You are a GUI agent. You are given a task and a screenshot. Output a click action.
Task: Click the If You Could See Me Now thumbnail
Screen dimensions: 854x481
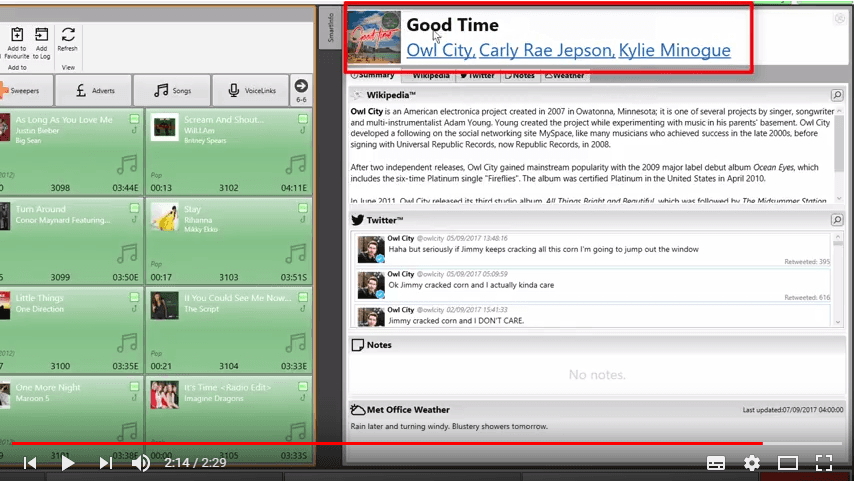(164, 306)
